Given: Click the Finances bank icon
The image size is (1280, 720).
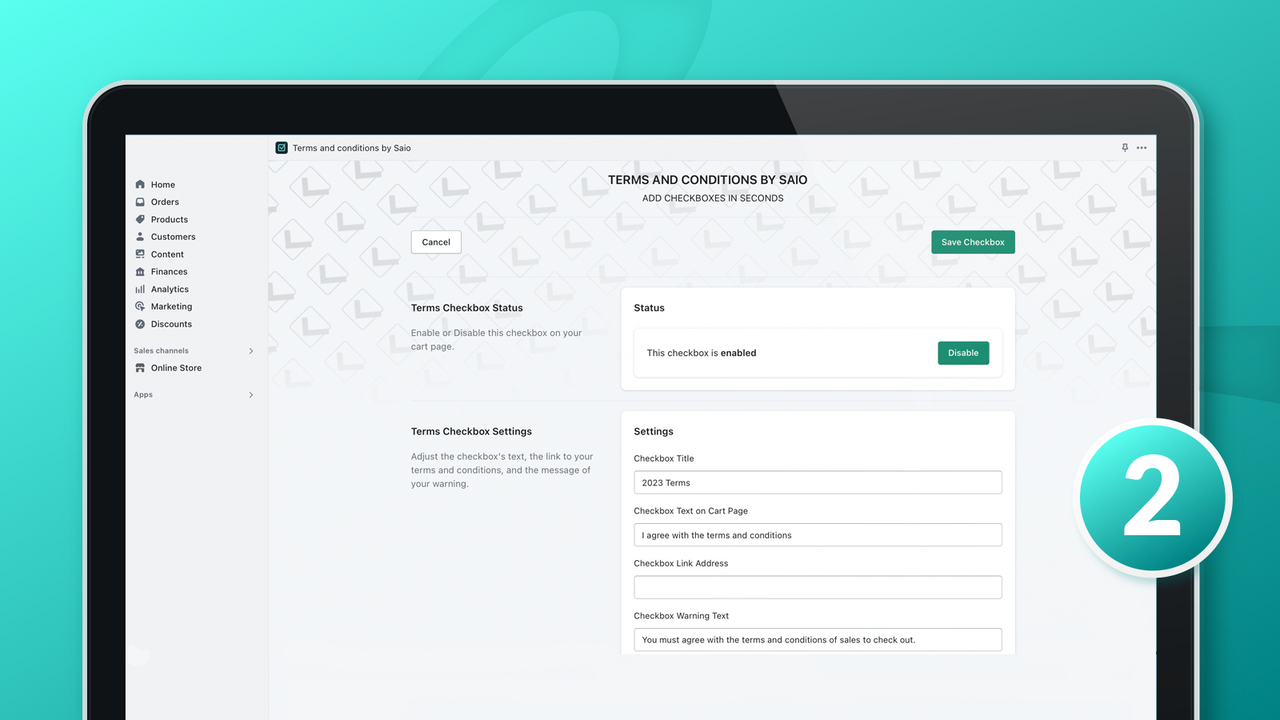Looking at the screenshot, I should click(x=140, y=272).
